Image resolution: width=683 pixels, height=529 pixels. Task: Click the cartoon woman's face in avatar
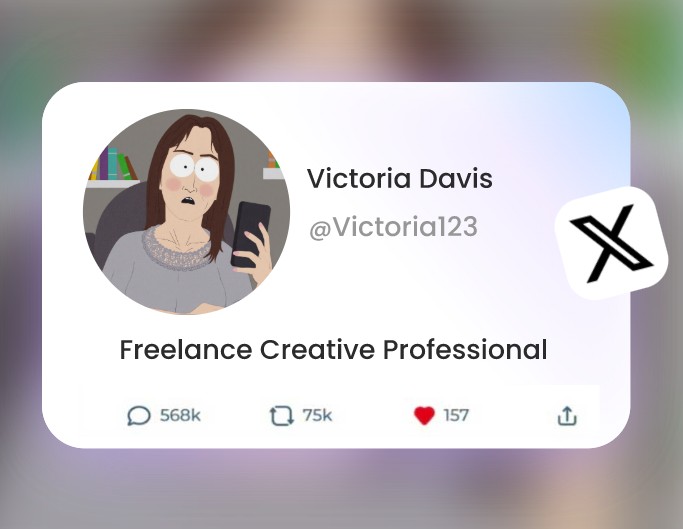click(x=190, y=178)
